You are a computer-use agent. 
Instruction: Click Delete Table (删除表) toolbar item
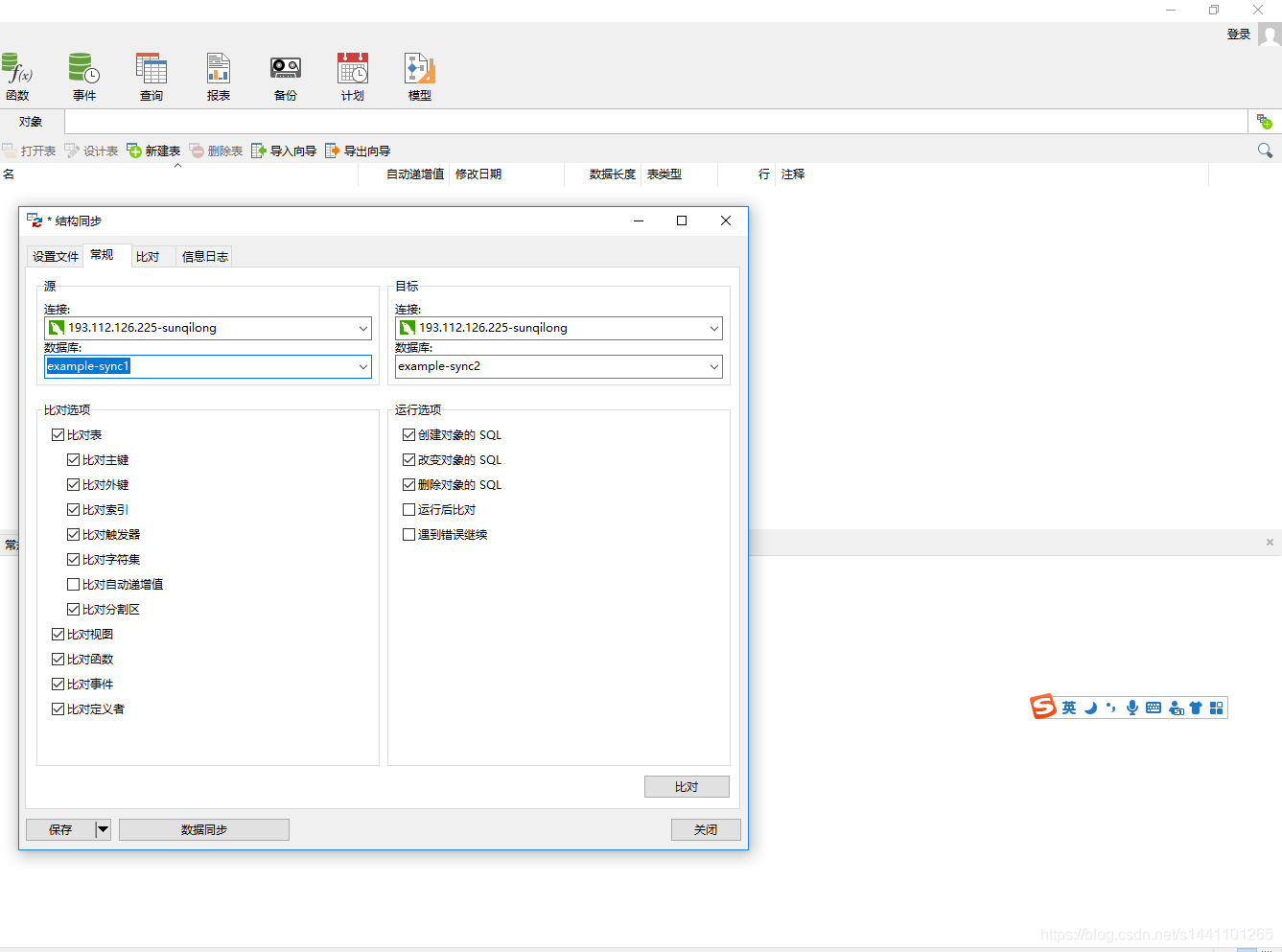tap(216, 151)
